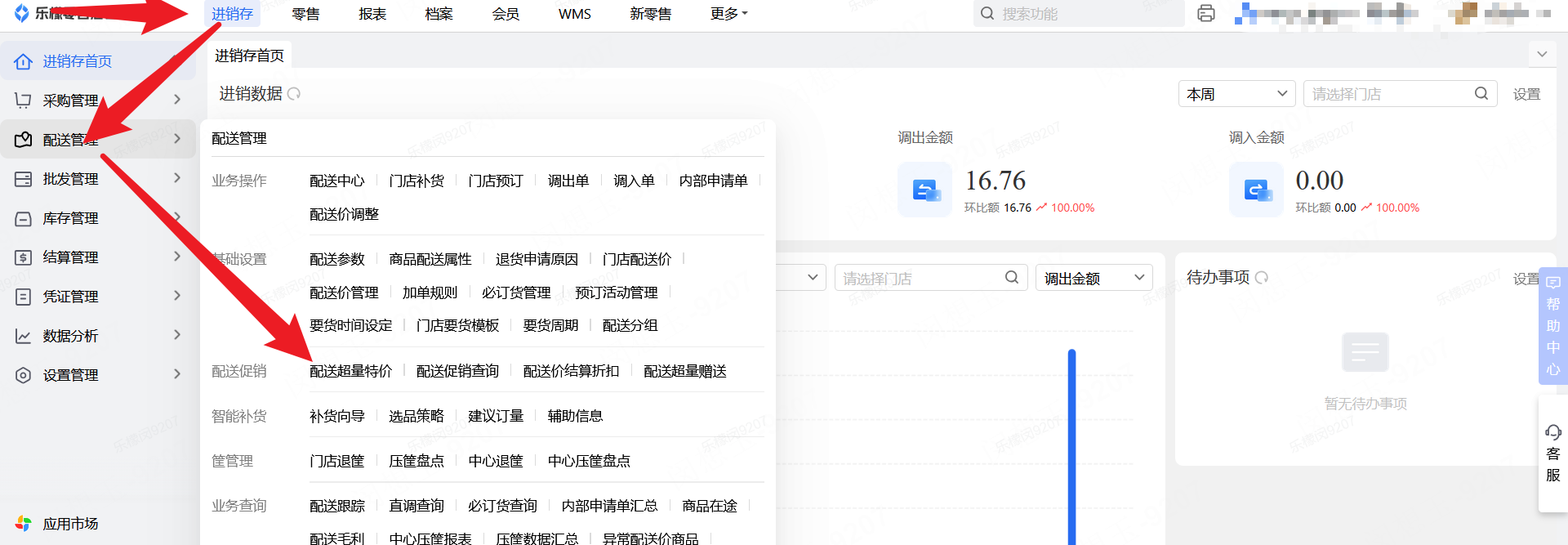The image size is (1568, 545).
Task: Open 配送中心 under 业务操作
Action: [x=337, y=181]
